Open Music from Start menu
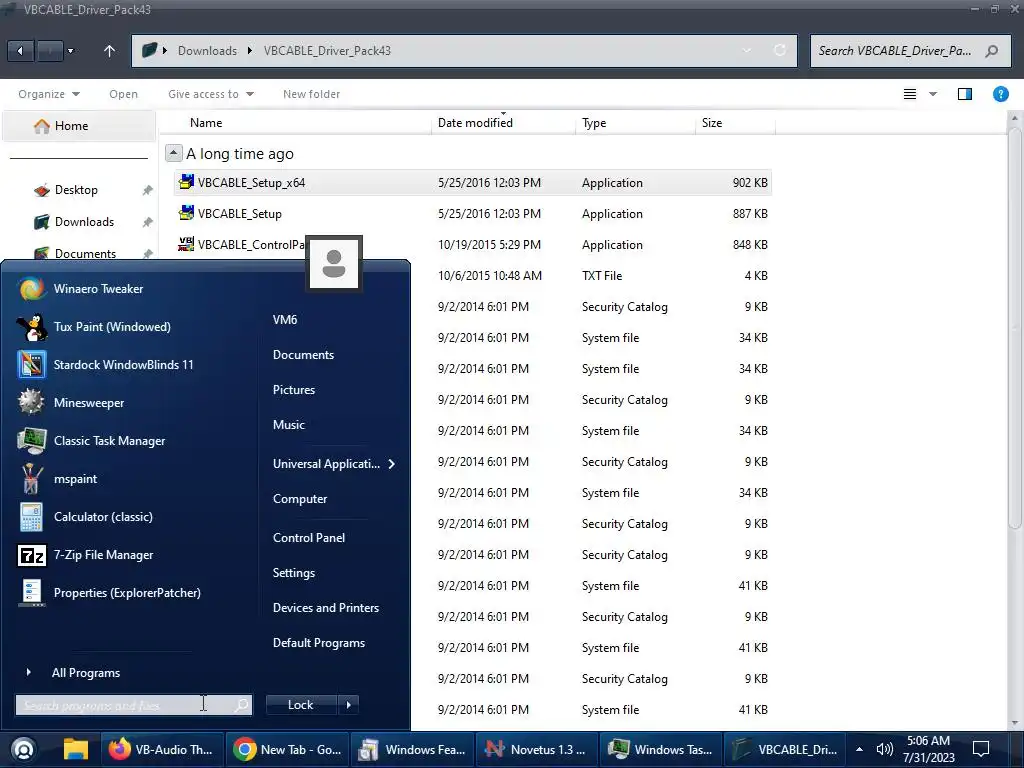Image resolution: width=1024 pixels, height=768 pixels. pos(289,424)
